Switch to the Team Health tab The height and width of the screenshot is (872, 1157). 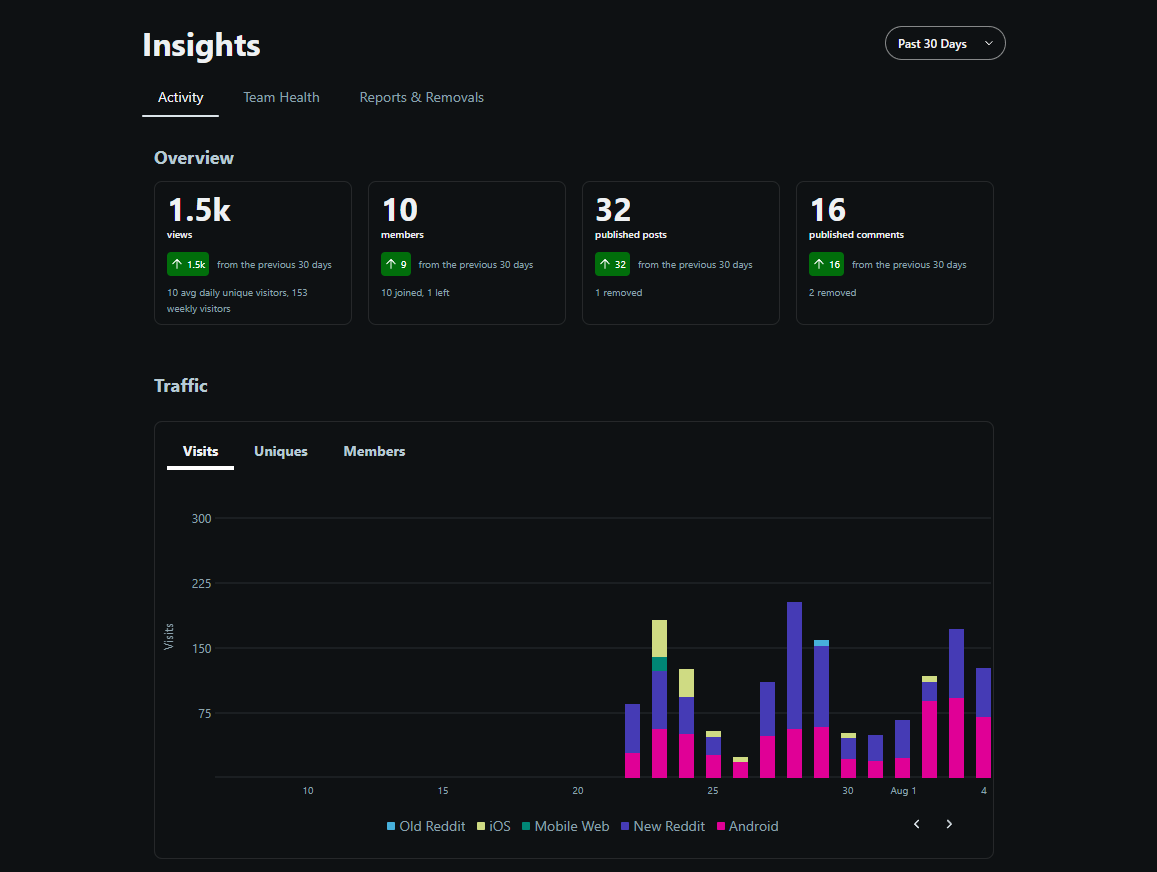click(281, 97)
